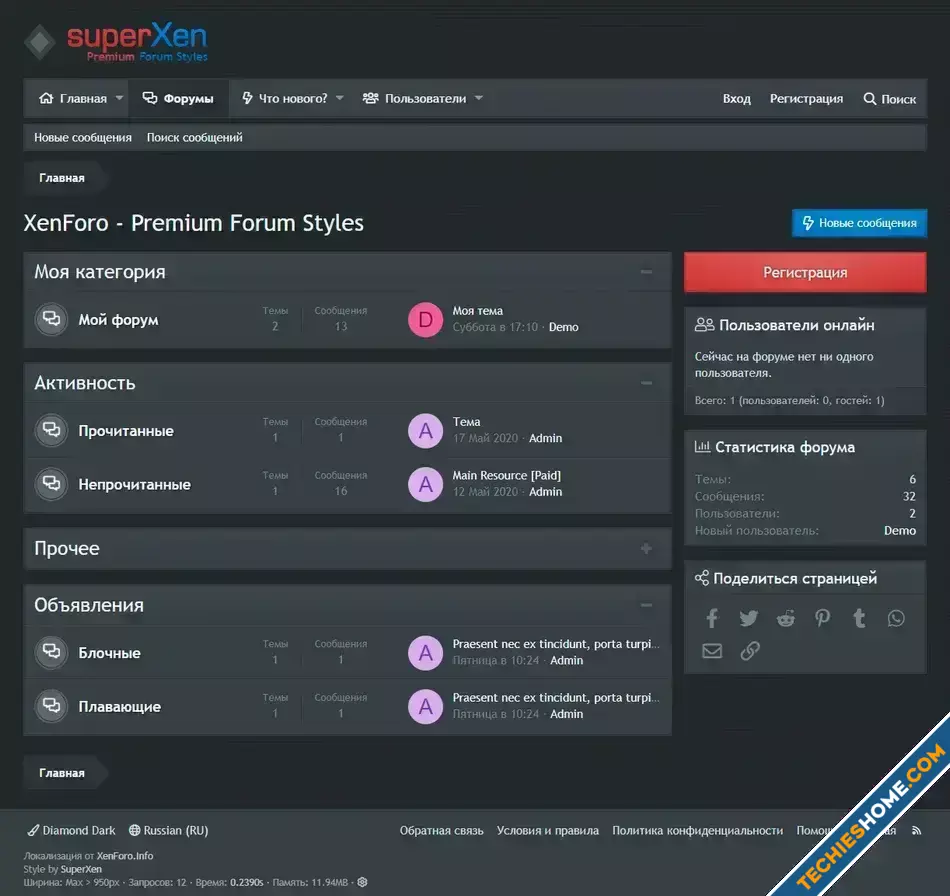Click the cog icon beside memory stats
The height and width of the screenshot is (896, 950).
362,882
